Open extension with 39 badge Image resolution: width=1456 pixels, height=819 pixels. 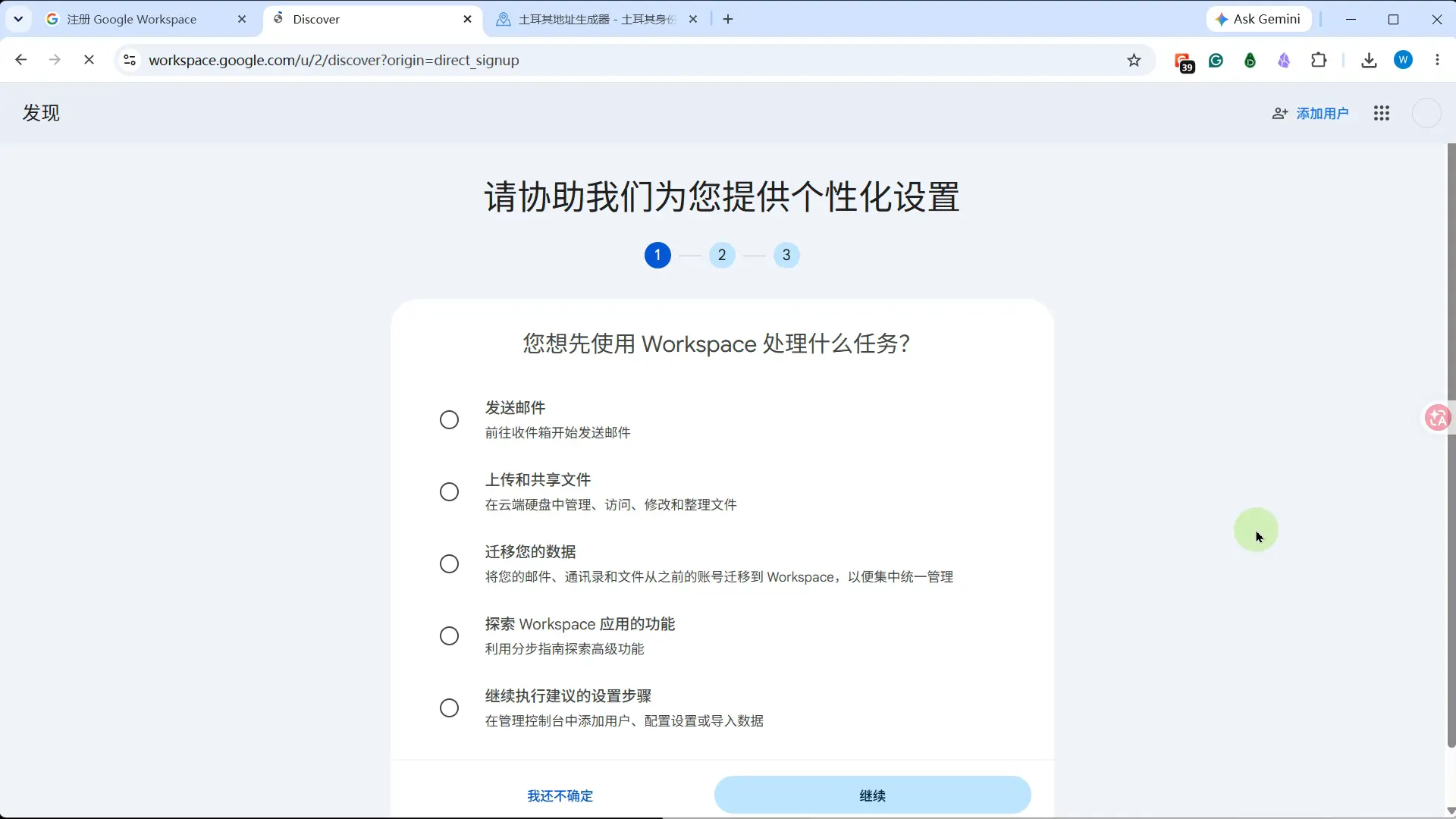[x=1184, y=61]
